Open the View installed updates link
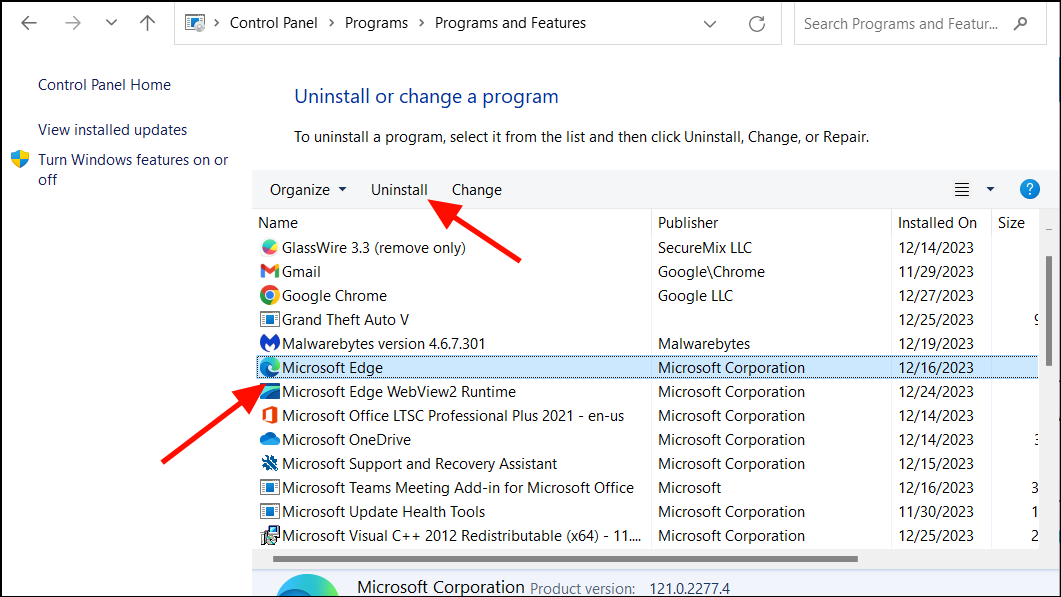Screen dimensions: 1061x597 pos(112,129)
